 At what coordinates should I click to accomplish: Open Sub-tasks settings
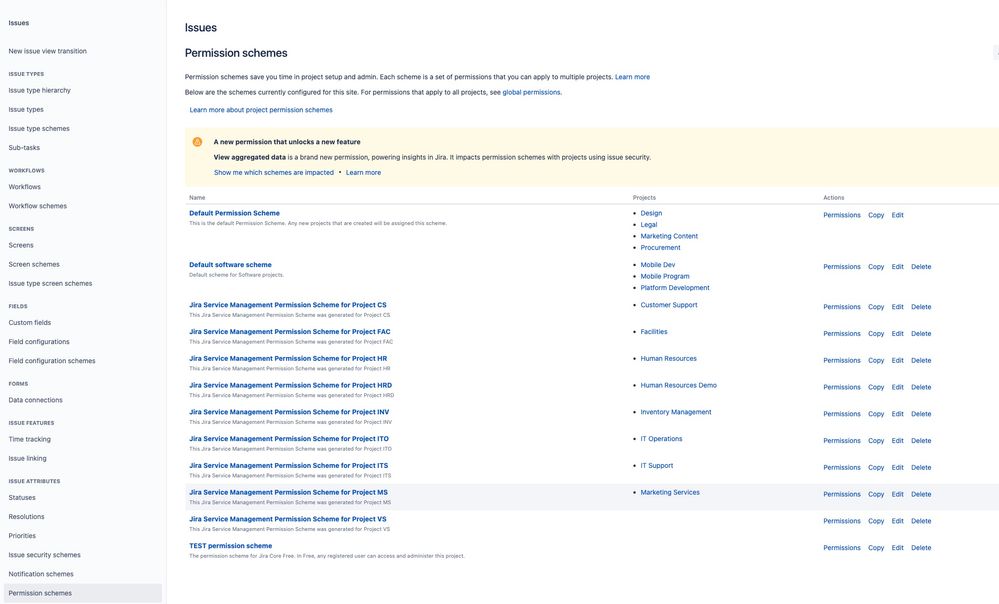coord(24,148)
